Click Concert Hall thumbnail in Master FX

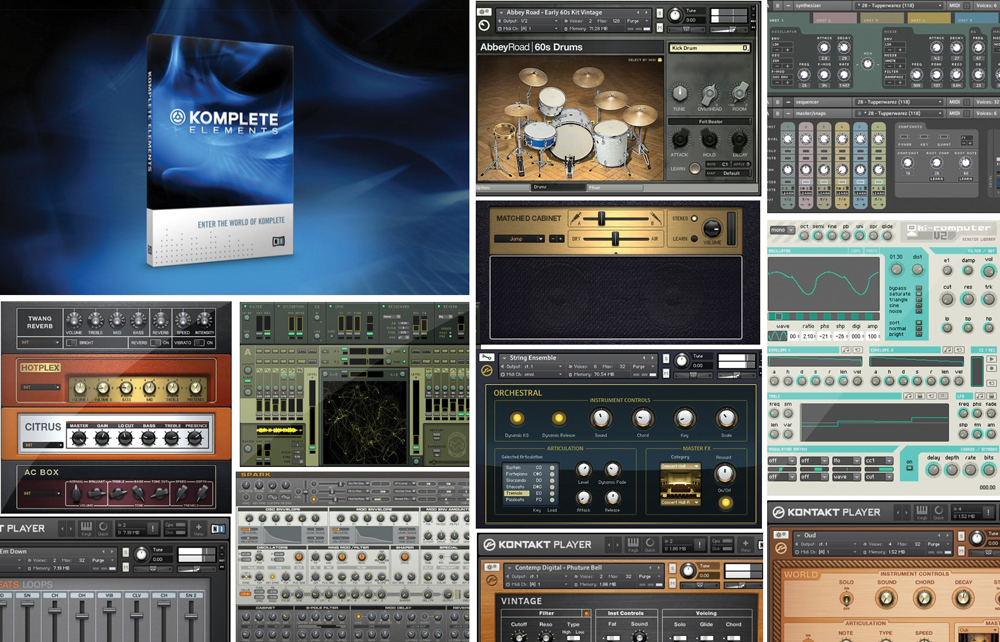click(679, 485)
